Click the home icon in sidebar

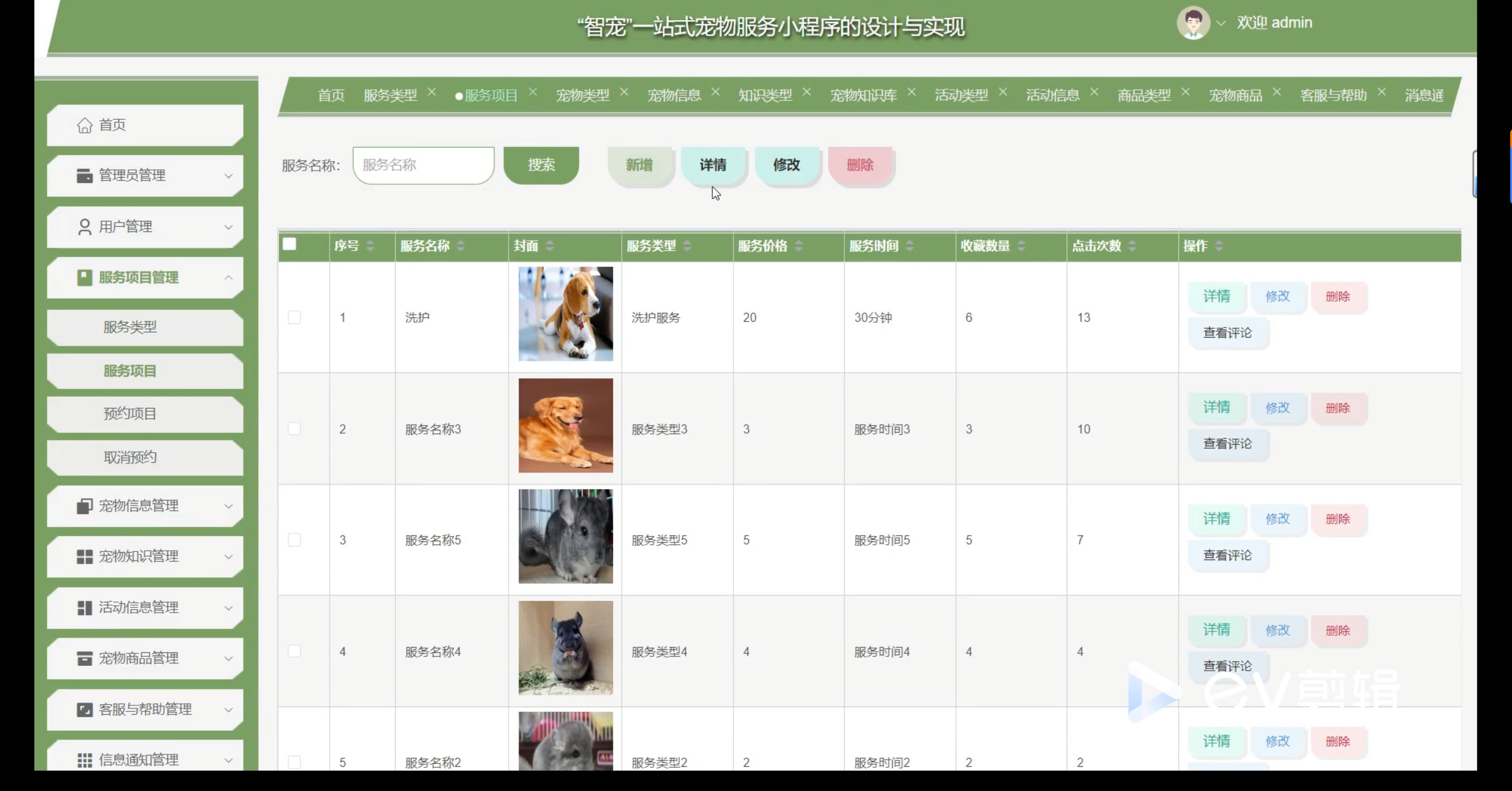(84, 125)
